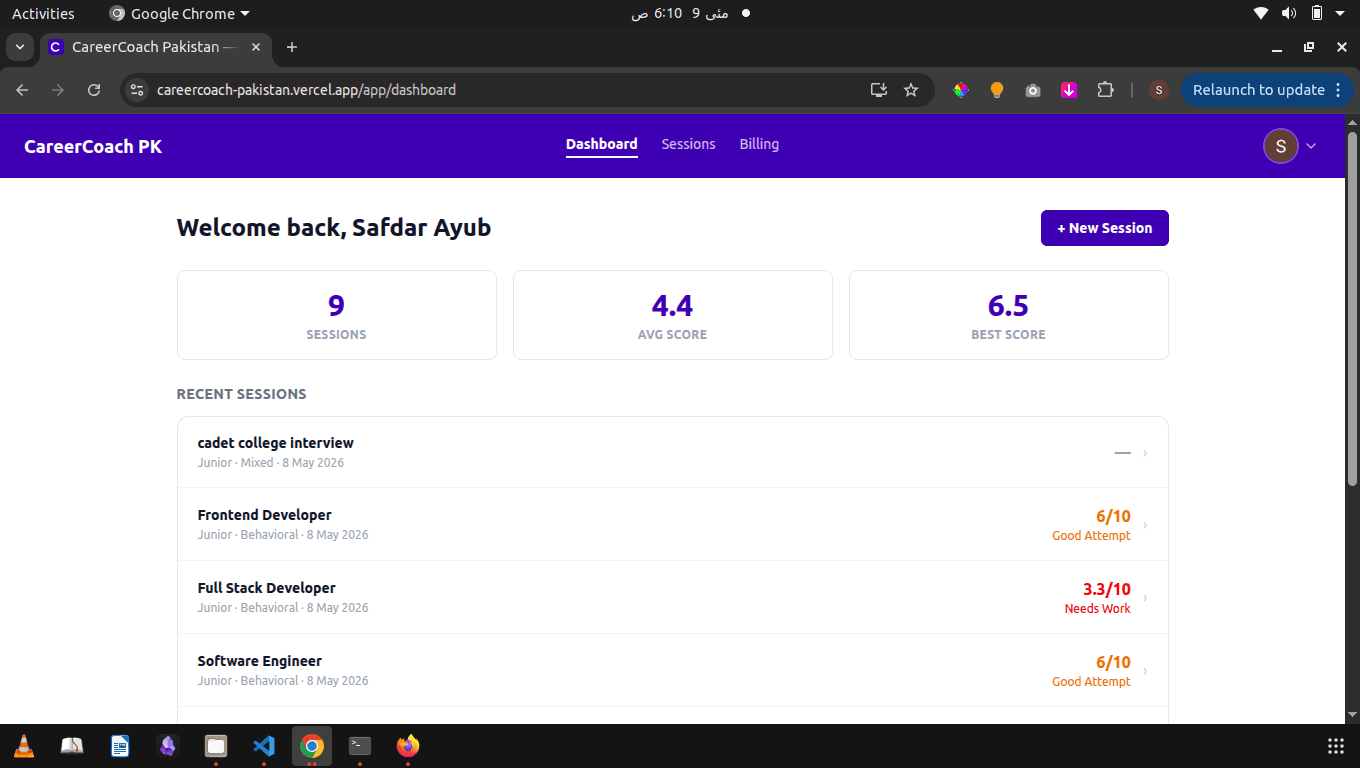Open the Software Engineer session
Image resolution: width=1360 pixels, height=768 pixels.
pos(673,670)
